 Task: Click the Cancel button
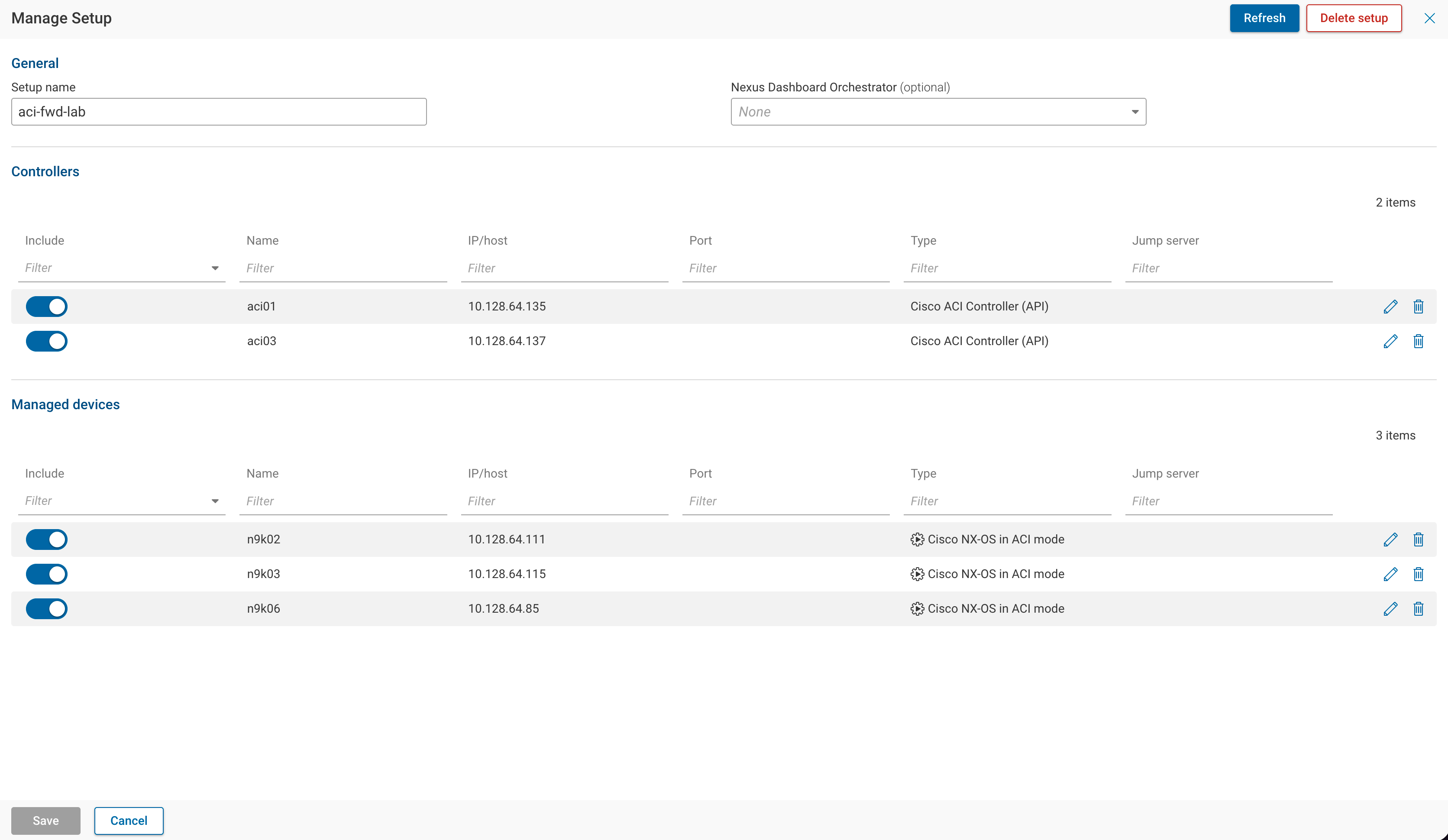click(x=129, y=821)
